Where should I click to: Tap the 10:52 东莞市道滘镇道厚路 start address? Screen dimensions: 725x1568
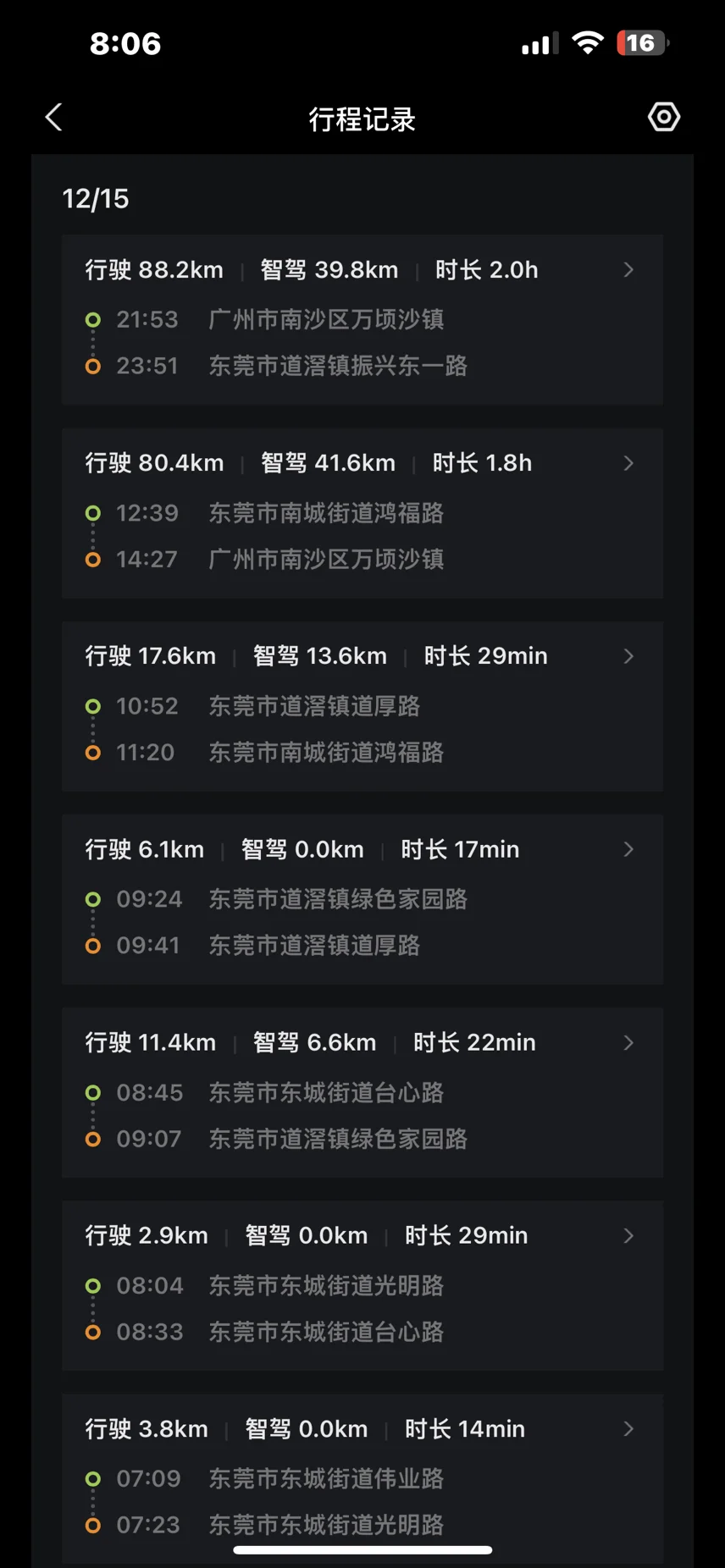click(314, 706)
